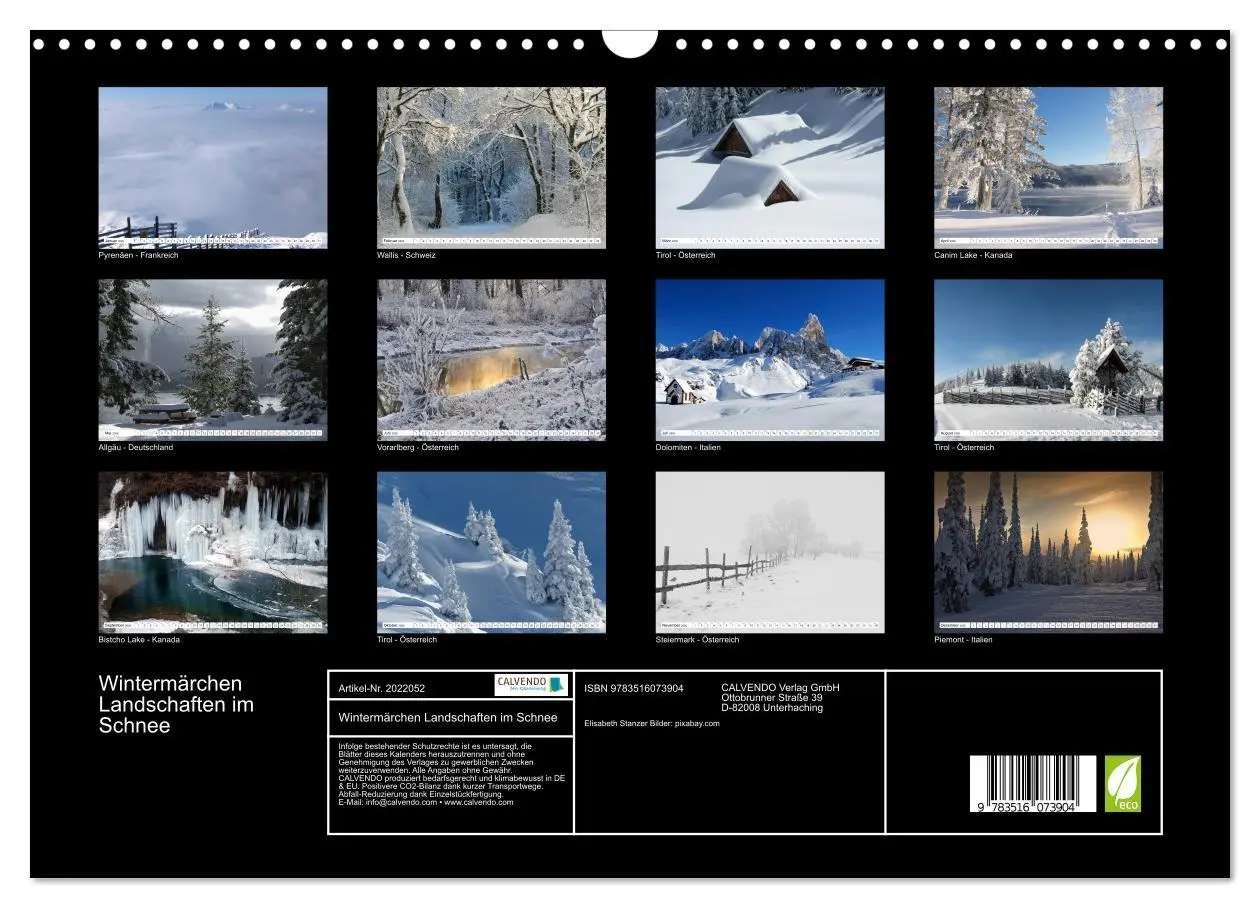Click 'D-82008 Unterhaching' line
The width and height of the screenshot is (1260, 908).
[x=772, y=708]
